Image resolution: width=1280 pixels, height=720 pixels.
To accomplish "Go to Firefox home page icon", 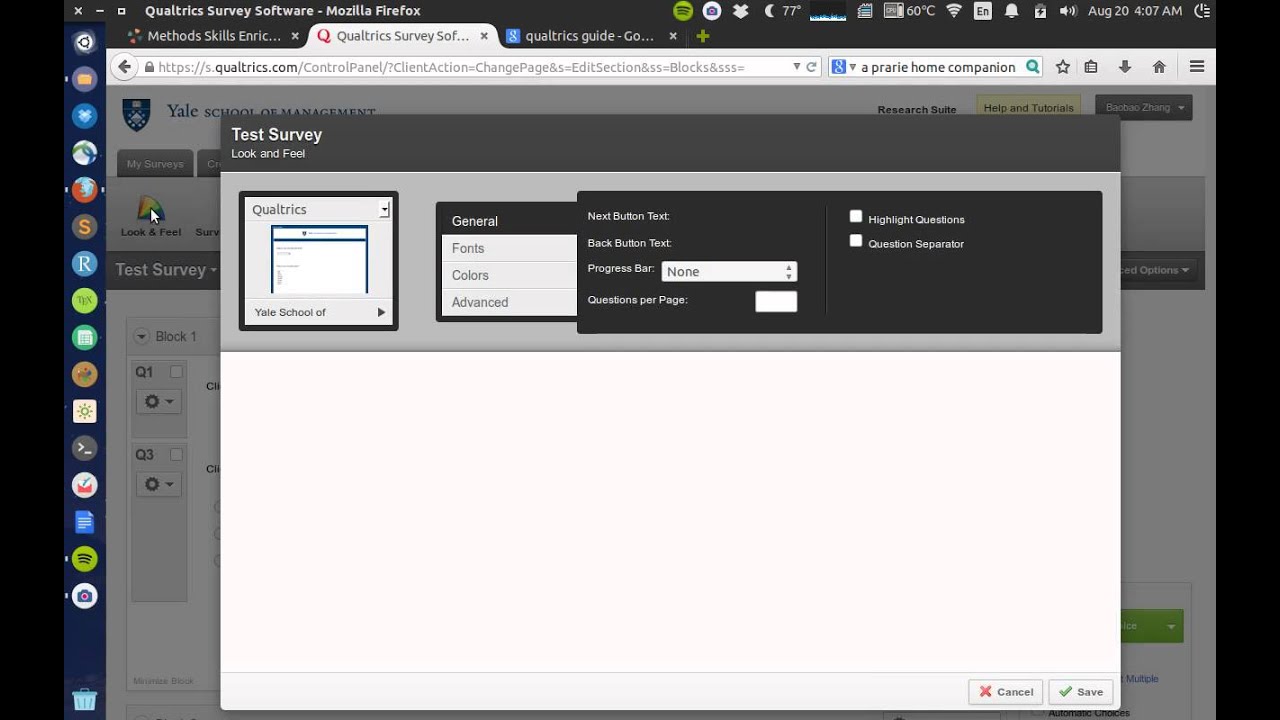I will [x=1159, y=67].
